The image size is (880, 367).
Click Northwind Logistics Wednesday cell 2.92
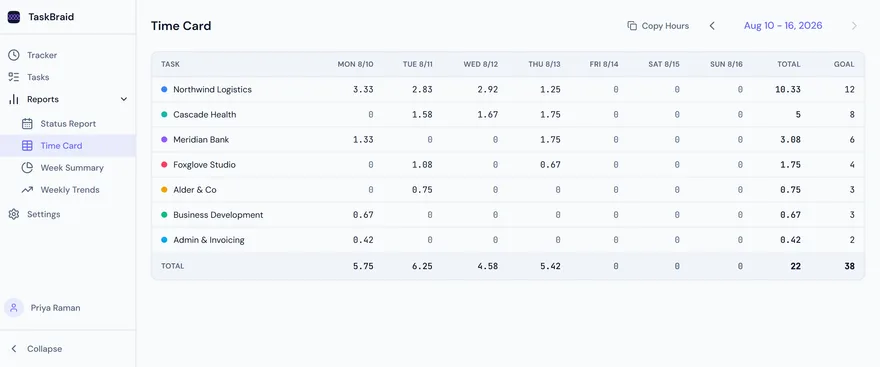tap(488, 89)
